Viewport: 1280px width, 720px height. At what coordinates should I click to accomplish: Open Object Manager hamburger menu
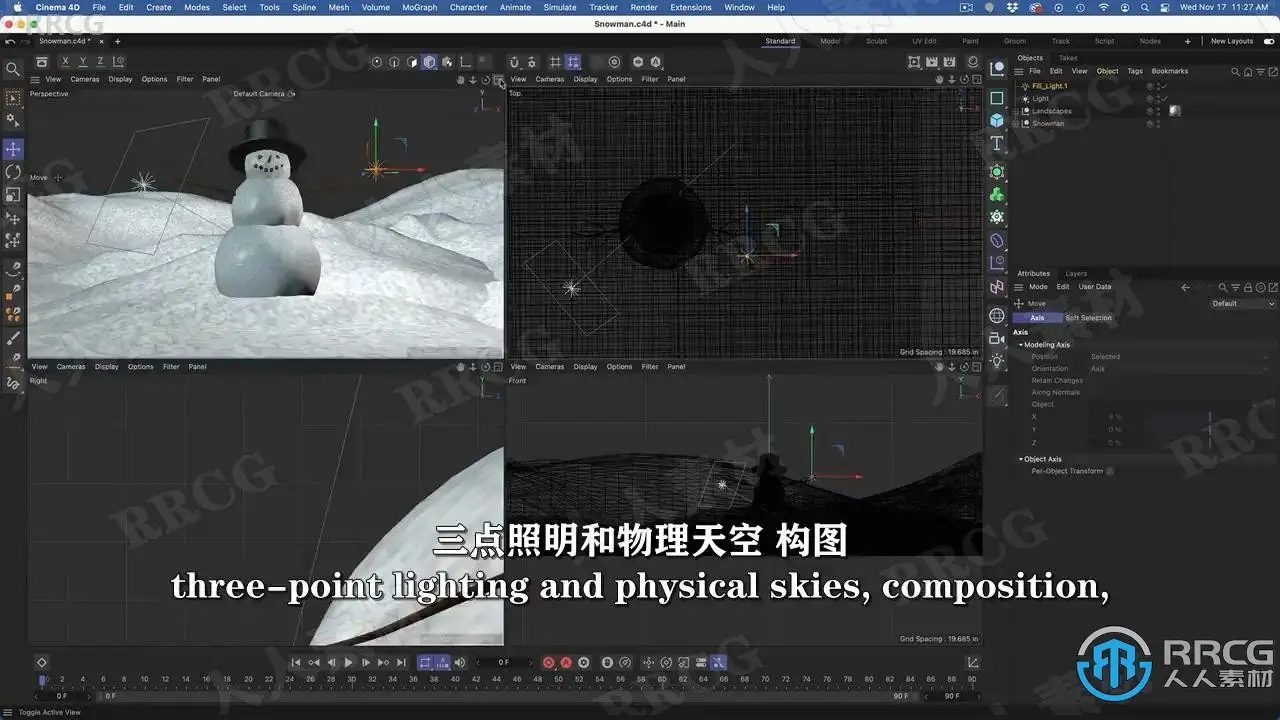(1019, 71)
